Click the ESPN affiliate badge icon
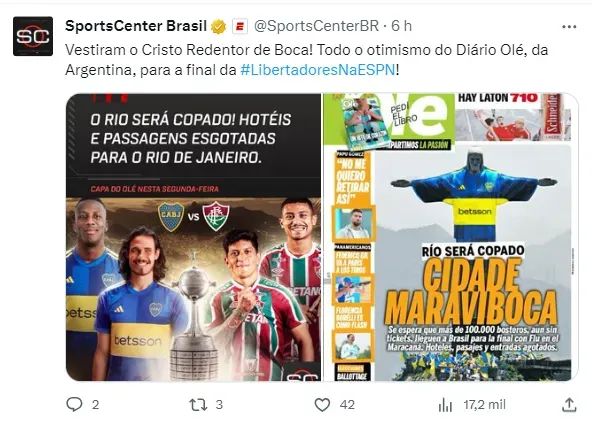The height and width of the screenshot is (426, 592). click(240, 26)
